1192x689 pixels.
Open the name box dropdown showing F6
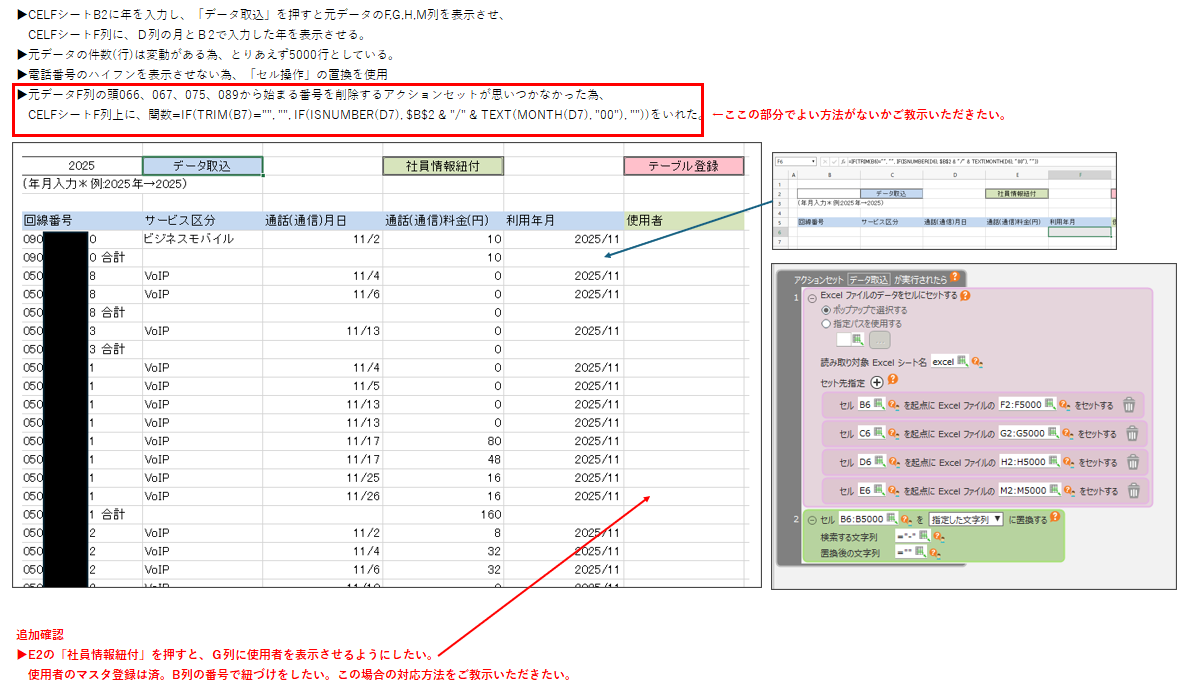tap(814, 160)
